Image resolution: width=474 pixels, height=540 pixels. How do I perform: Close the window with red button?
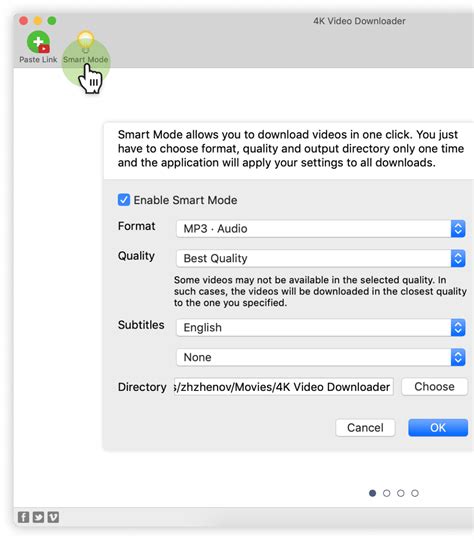click(x=23, y=21)
